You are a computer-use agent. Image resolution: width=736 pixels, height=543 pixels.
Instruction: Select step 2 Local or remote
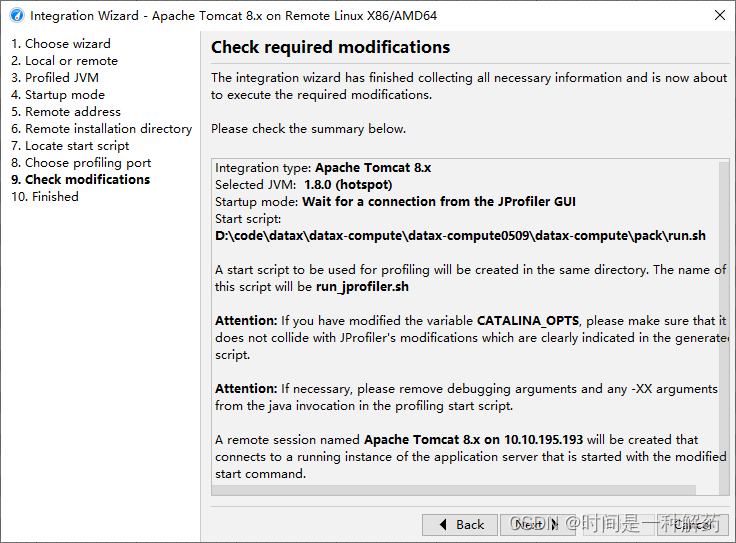point(65,61)
